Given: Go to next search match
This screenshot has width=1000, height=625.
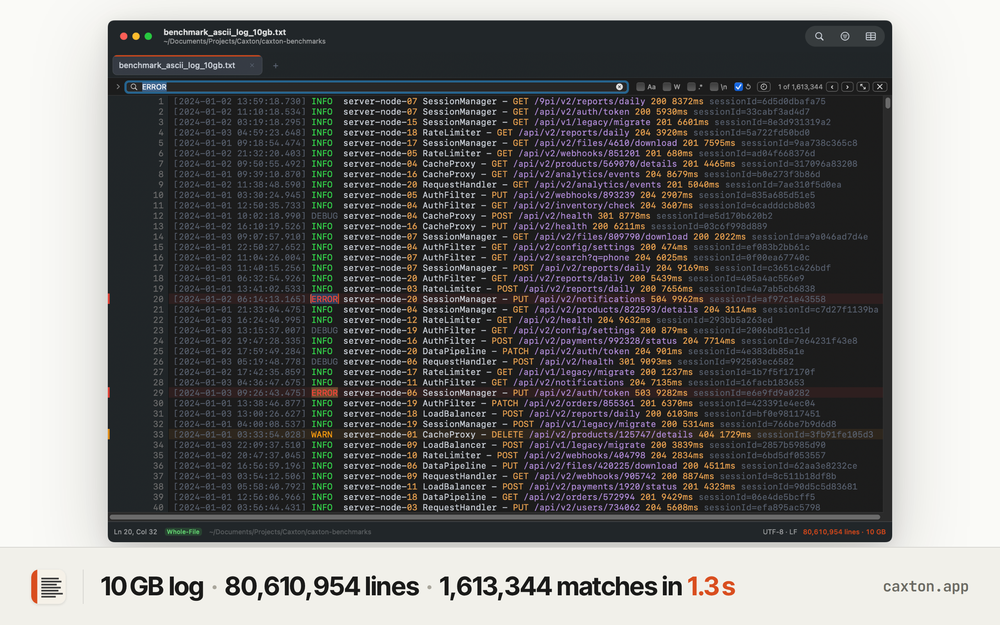Looking at the screenshot, I should tap(847, 87).
